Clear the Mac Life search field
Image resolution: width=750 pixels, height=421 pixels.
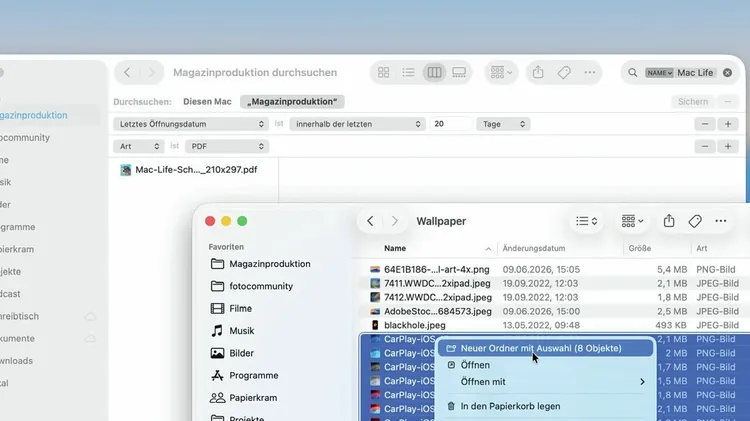click(727, 73)
